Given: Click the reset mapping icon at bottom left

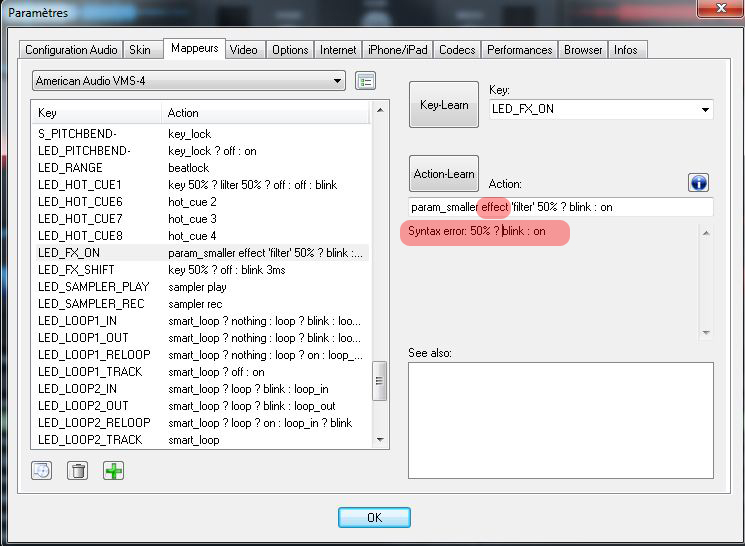Looking at the screenshot, I should [41, 470].
